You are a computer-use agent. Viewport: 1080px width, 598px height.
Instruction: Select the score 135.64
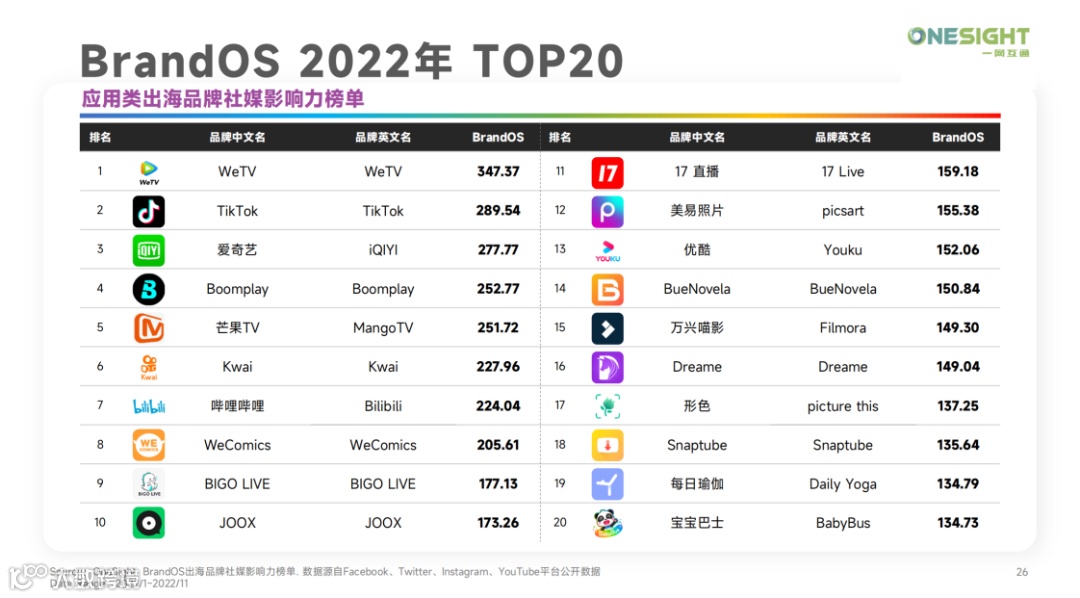pyautogui.click(x=958, y=445)
